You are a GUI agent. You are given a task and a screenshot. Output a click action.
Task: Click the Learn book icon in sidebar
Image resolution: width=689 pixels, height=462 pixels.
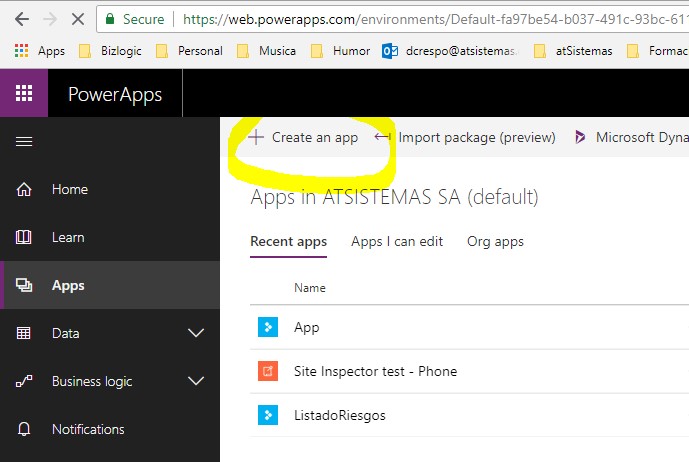coord(25,237)
